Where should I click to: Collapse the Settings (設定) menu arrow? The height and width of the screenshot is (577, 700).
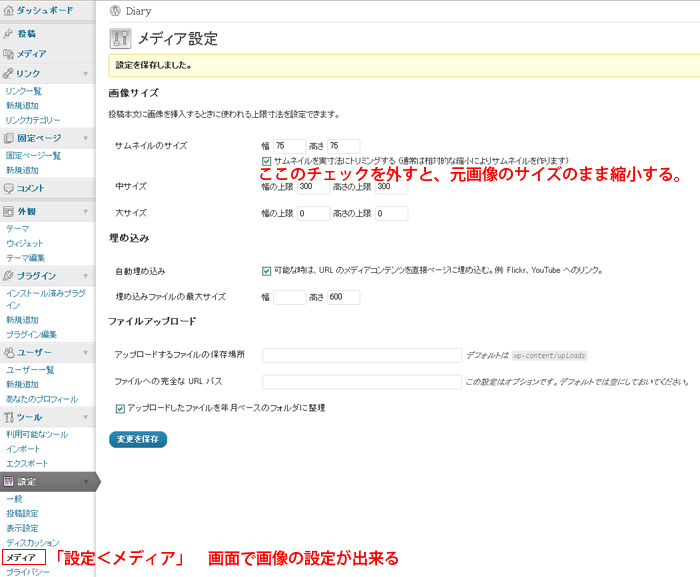click(85, 482)
